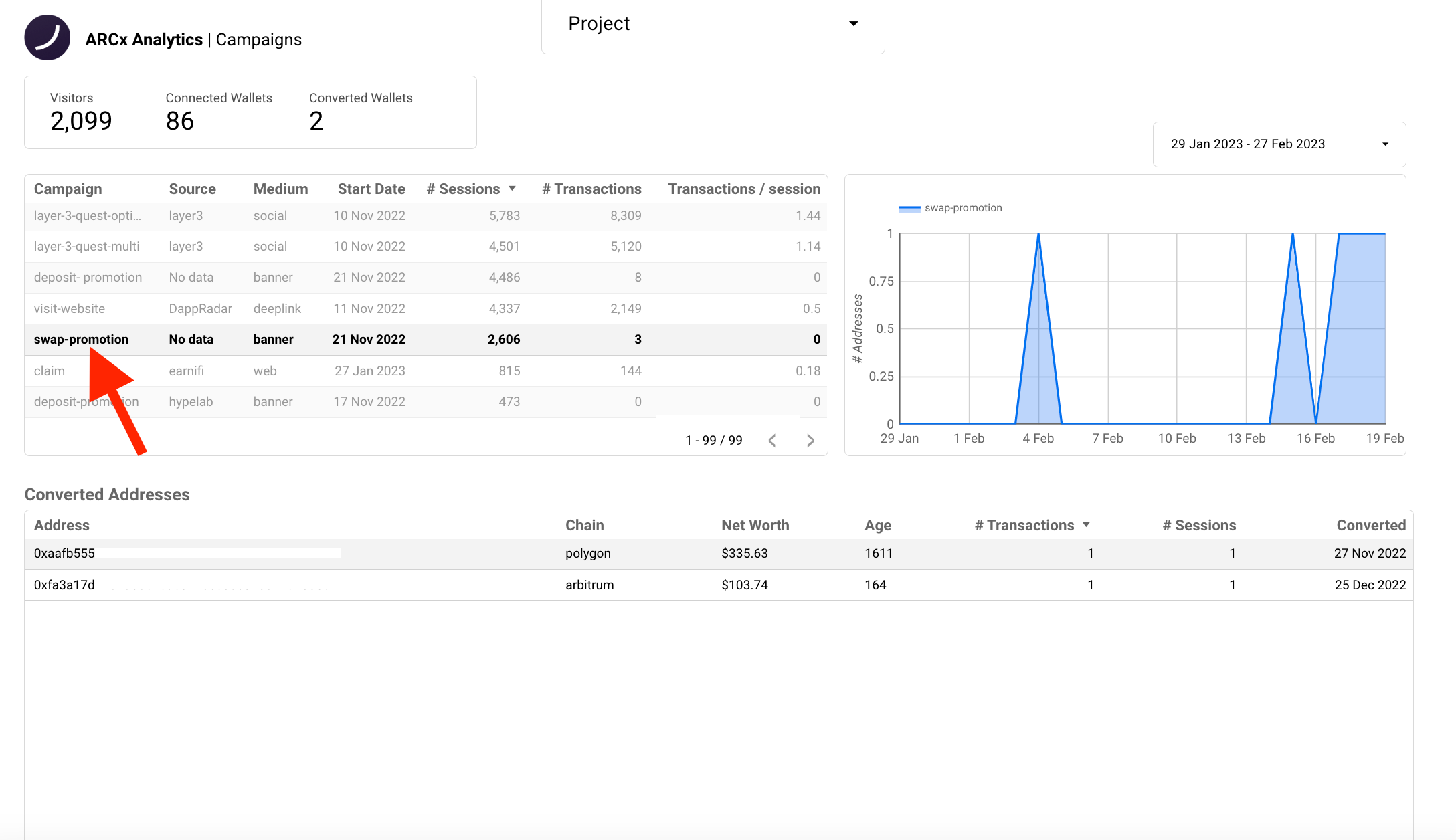Click the sort arrow on # Transactions column
Viewport: 1456px width, 840px height.
[1087, 525]
